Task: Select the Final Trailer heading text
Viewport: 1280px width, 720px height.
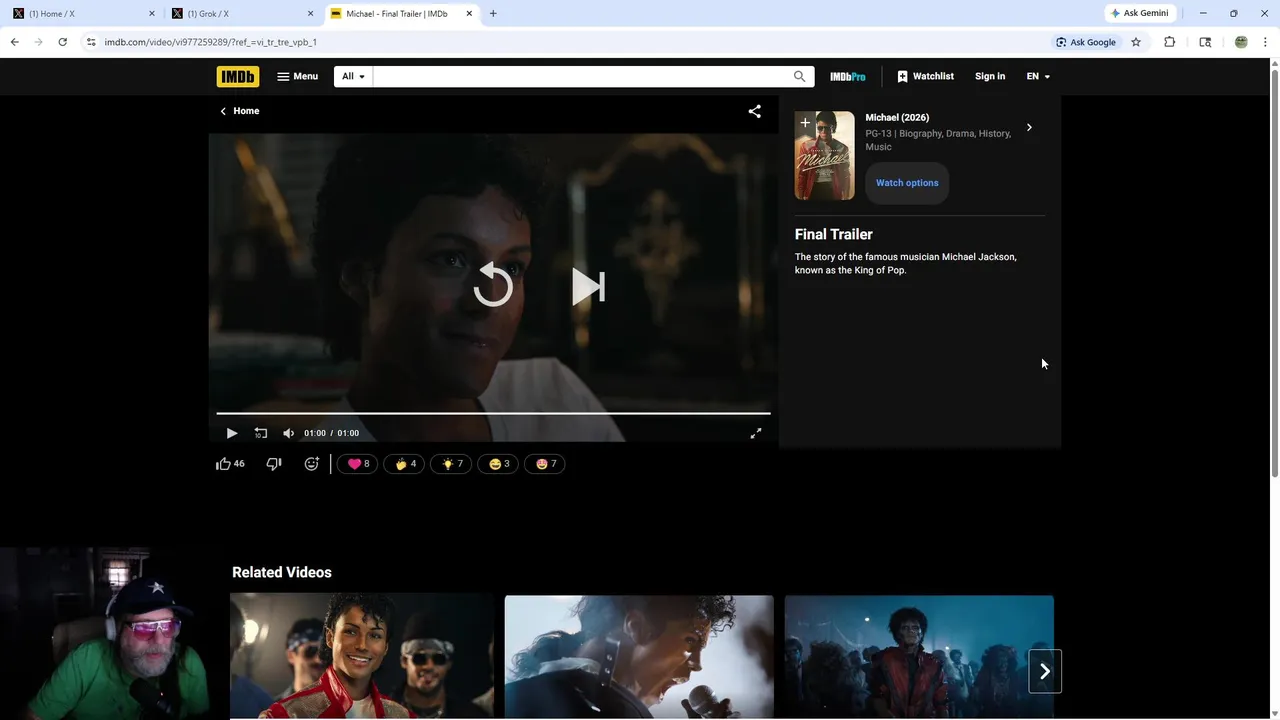Action: pos(834,234)
